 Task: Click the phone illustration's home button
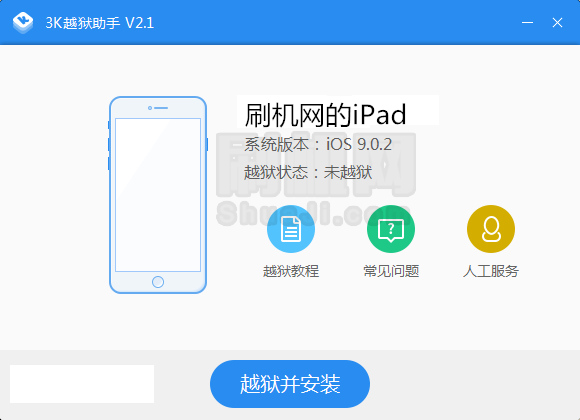[158, 282]
